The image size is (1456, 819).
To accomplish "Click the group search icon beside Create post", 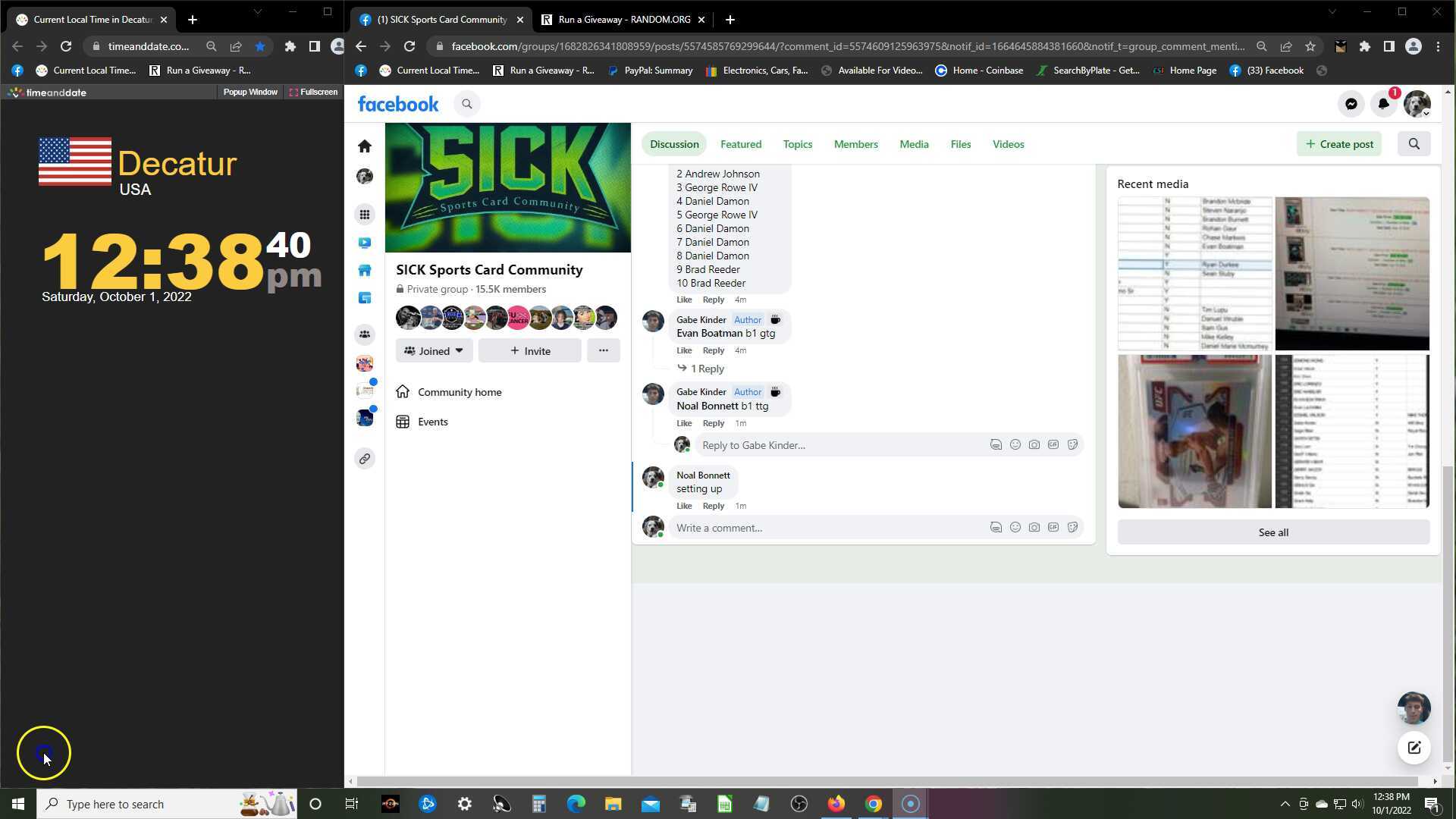I will (1414, 144).
